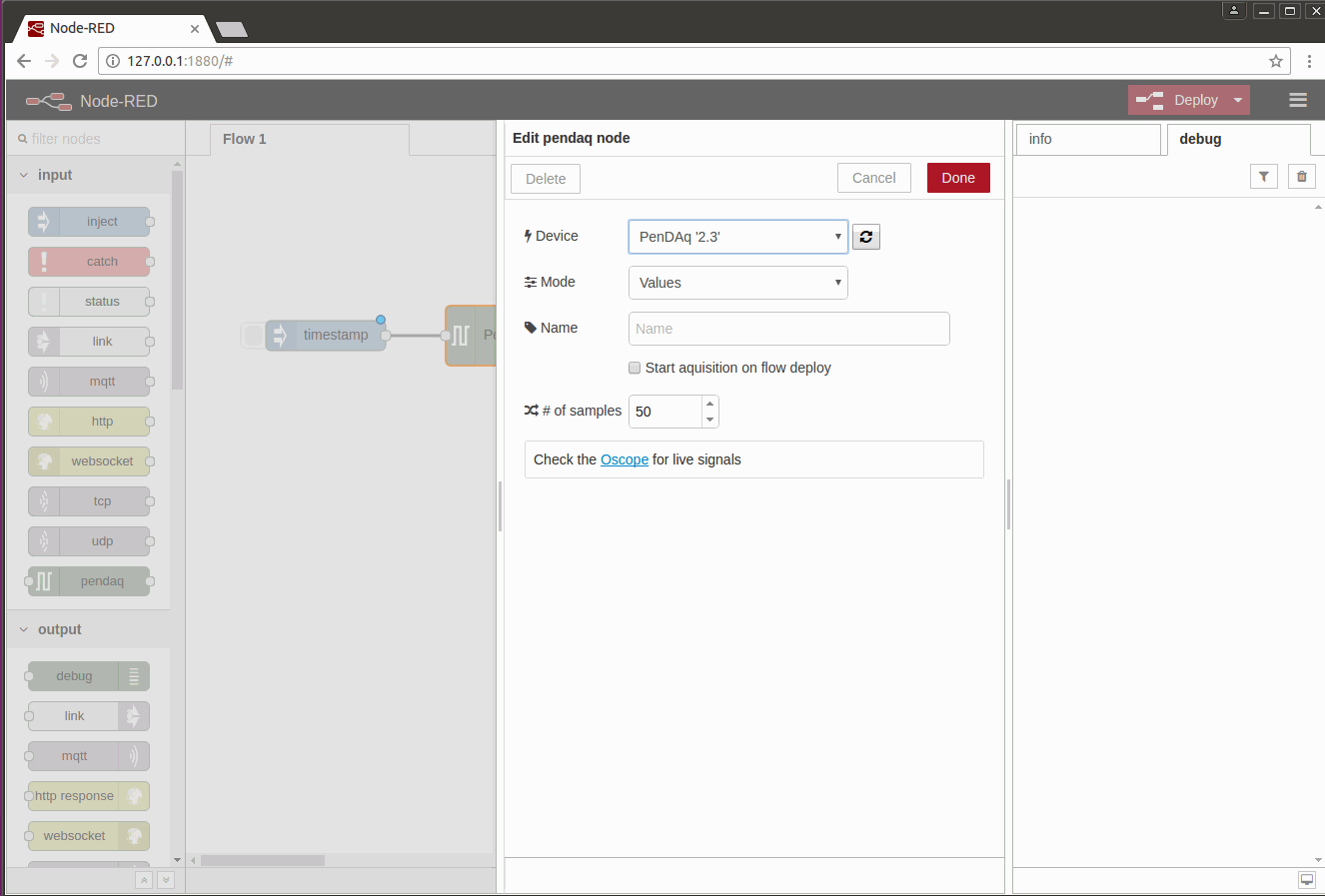This screenshot has width=1325, height=896.
Task: Clear debug log with trash icon
Action: tap(1301, 177)
